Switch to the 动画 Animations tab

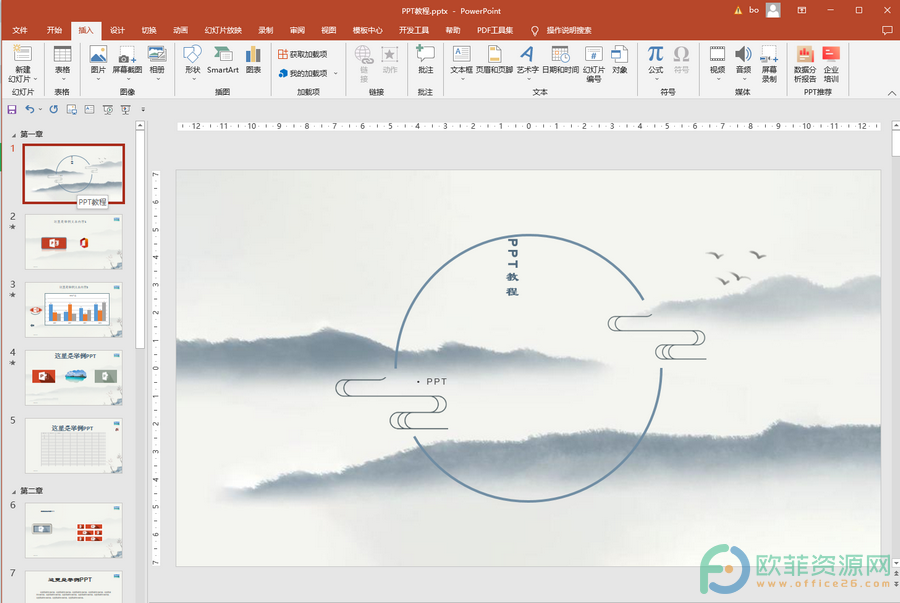(x=181, y=30)
